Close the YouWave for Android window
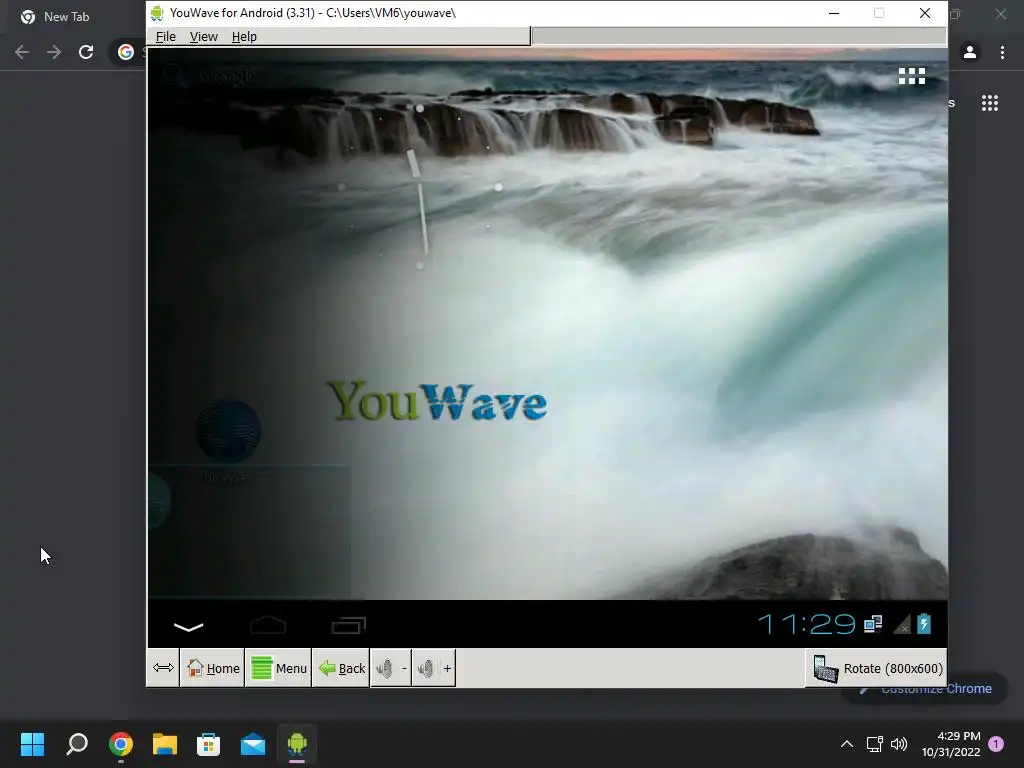This screenshot has height=768, width=1024. [x=925, y=13]
